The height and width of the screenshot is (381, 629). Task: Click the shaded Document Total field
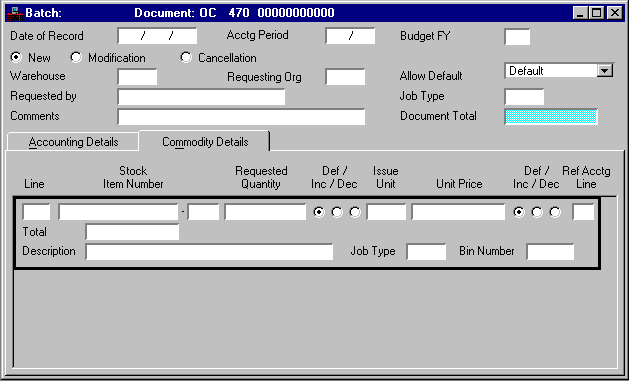point(551,117)
